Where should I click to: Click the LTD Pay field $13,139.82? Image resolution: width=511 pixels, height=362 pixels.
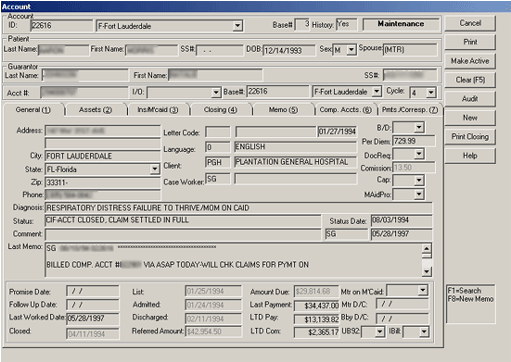click(x=316, y=319)
